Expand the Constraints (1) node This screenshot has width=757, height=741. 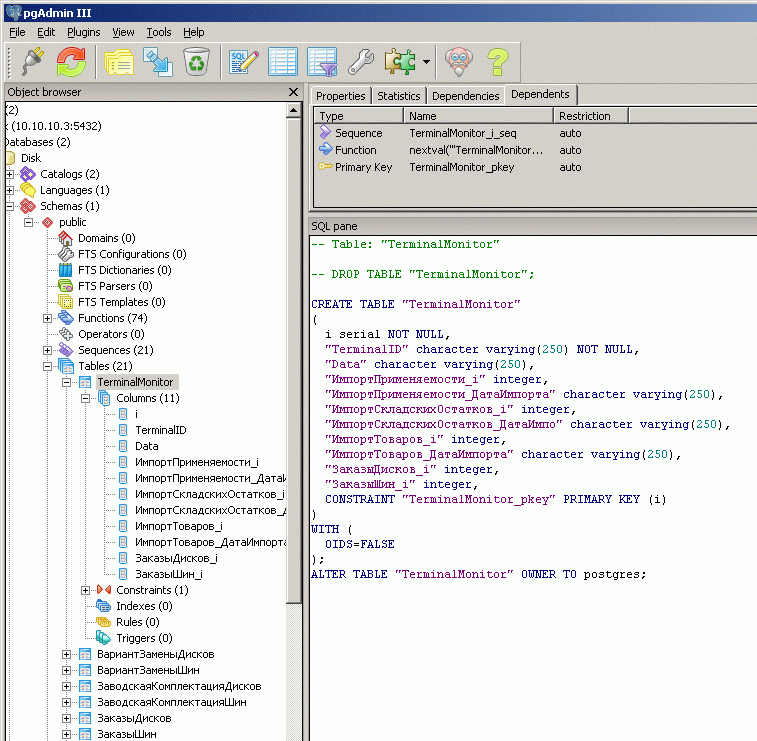[x=85, y=590]
